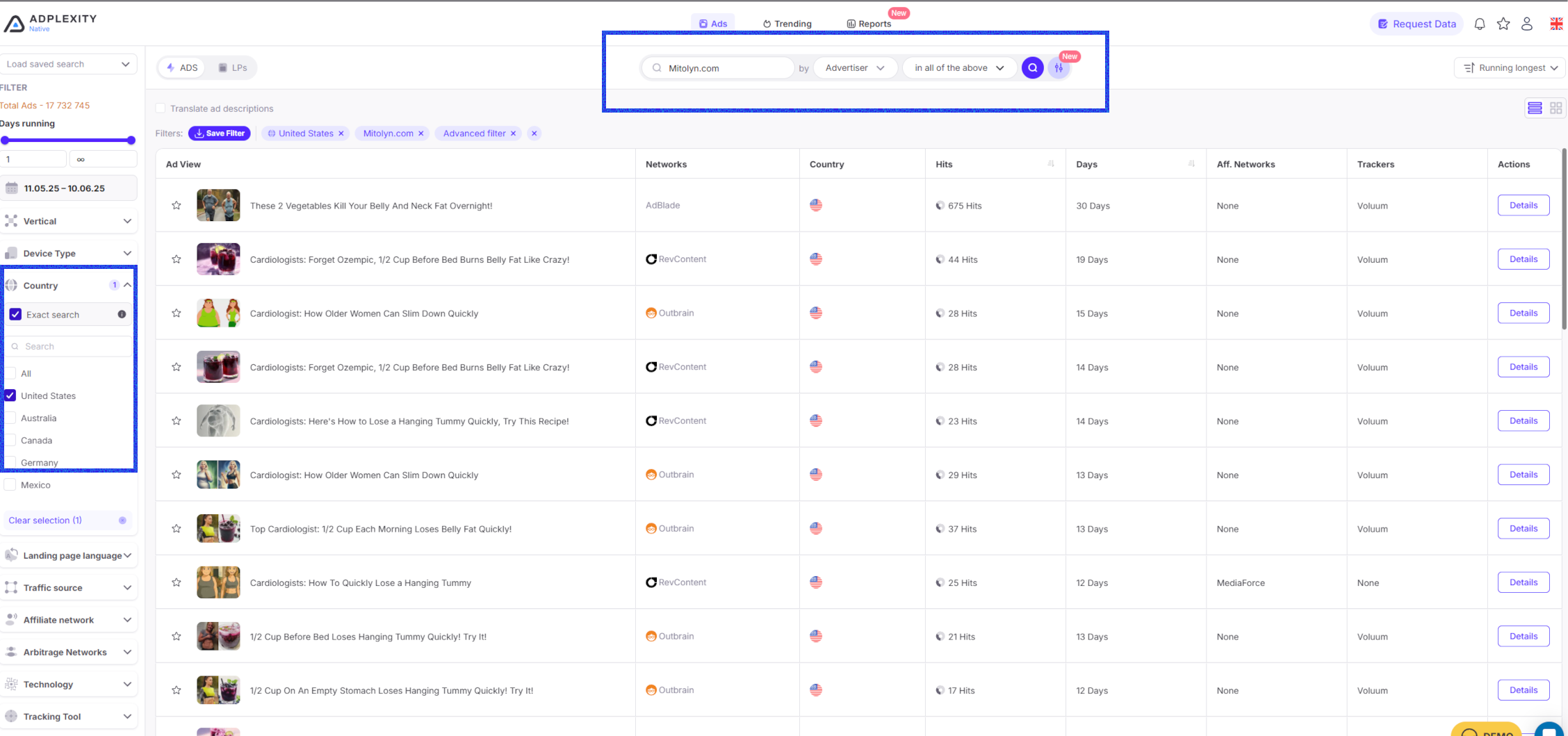Click the minimum days running field
Image resolution: width=1568 pixels, height=736 pixels.
(33, 159)
